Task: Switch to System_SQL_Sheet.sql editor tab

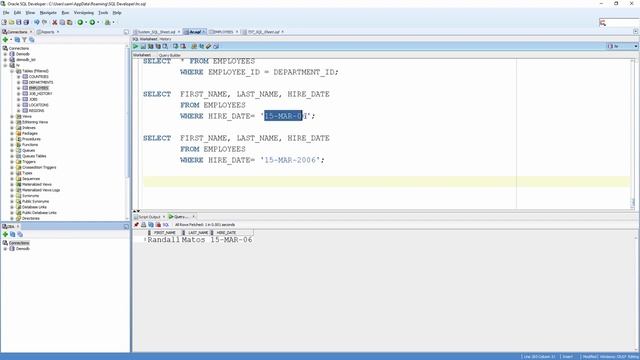Action: [x=157, y=32]
